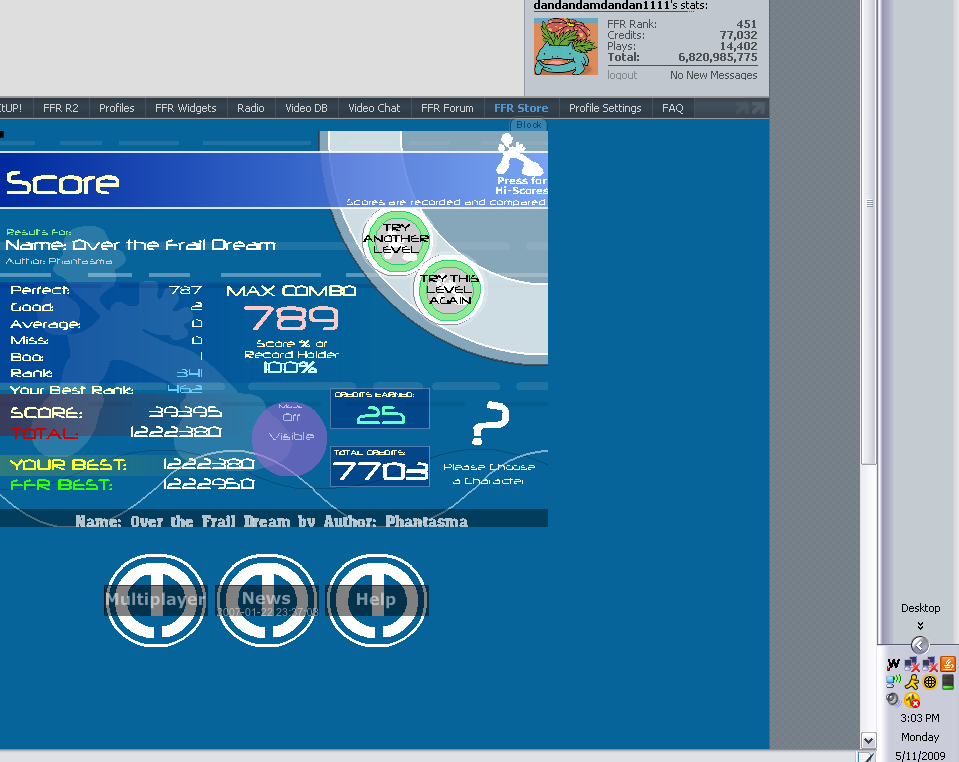Collapse system tray with round arrow button
Screen dimensions: 959x762
[x=920, y=645]
